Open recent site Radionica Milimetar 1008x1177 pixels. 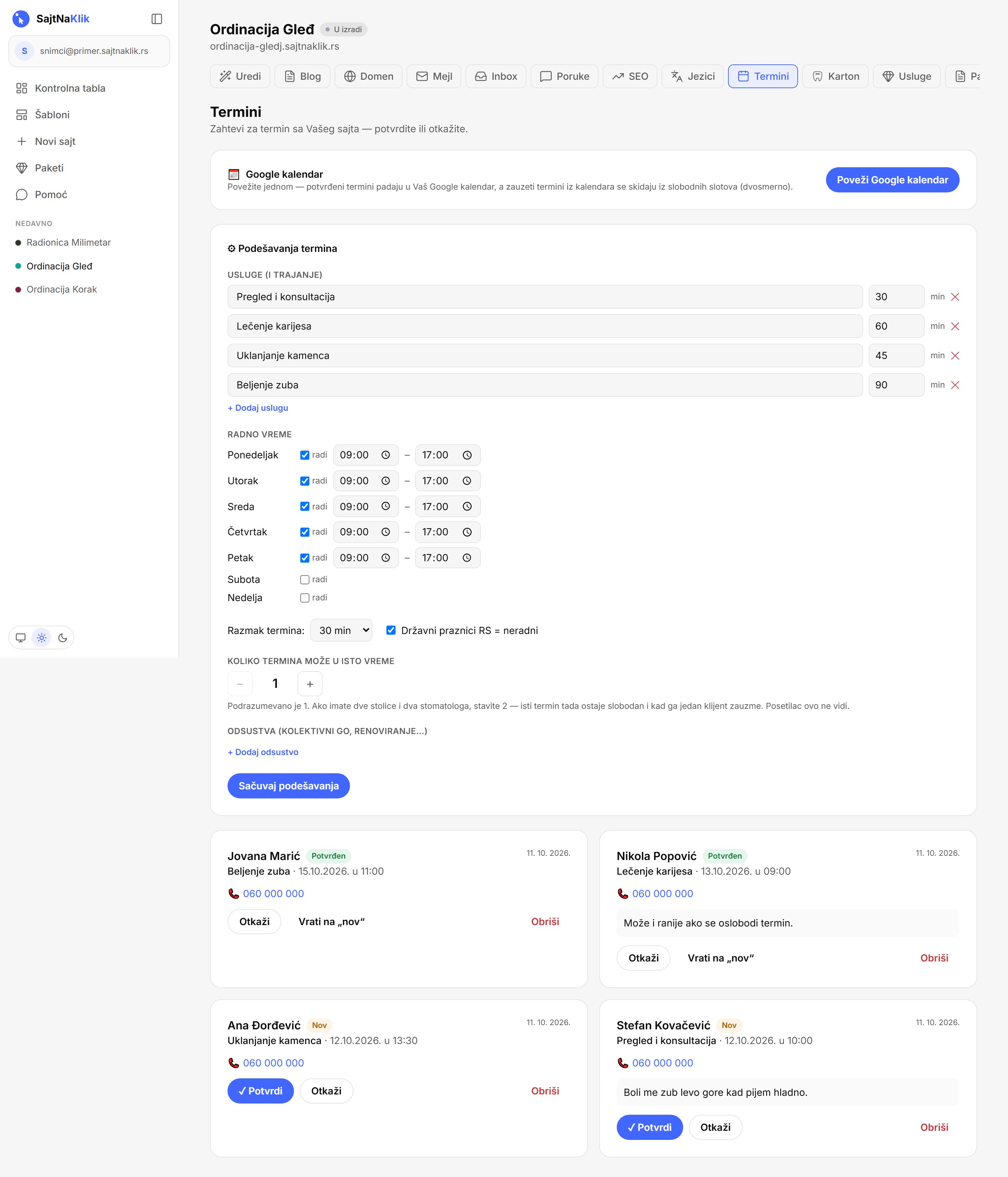[x=69, y=242]
